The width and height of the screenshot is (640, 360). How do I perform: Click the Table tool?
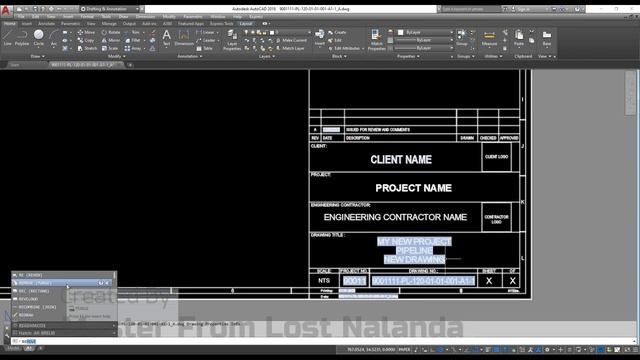[204, 48]
